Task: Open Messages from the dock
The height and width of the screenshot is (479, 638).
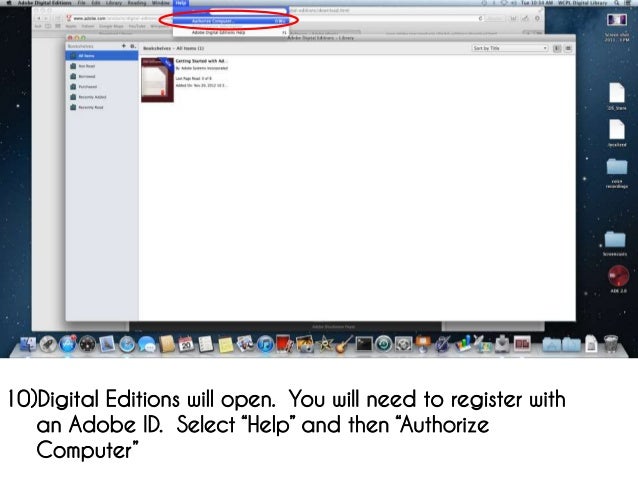Action: pyautogui.click(x=146, y=344)
